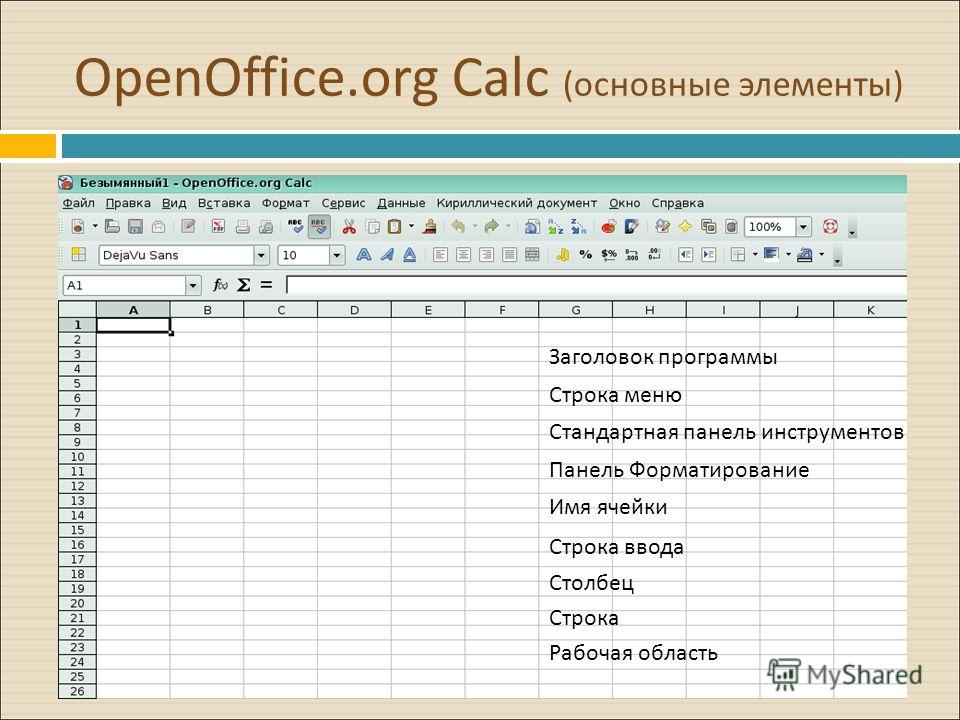Screen dimensions: 960x720
Task: Click the Open file folder icon
Action: tap(112, 227)
